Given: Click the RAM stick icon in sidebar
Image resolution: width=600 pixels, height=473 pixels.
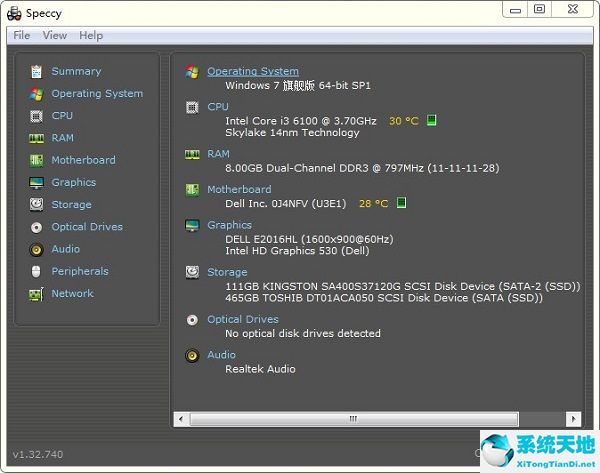Looking at the screenshot, I should pos(36,138).
